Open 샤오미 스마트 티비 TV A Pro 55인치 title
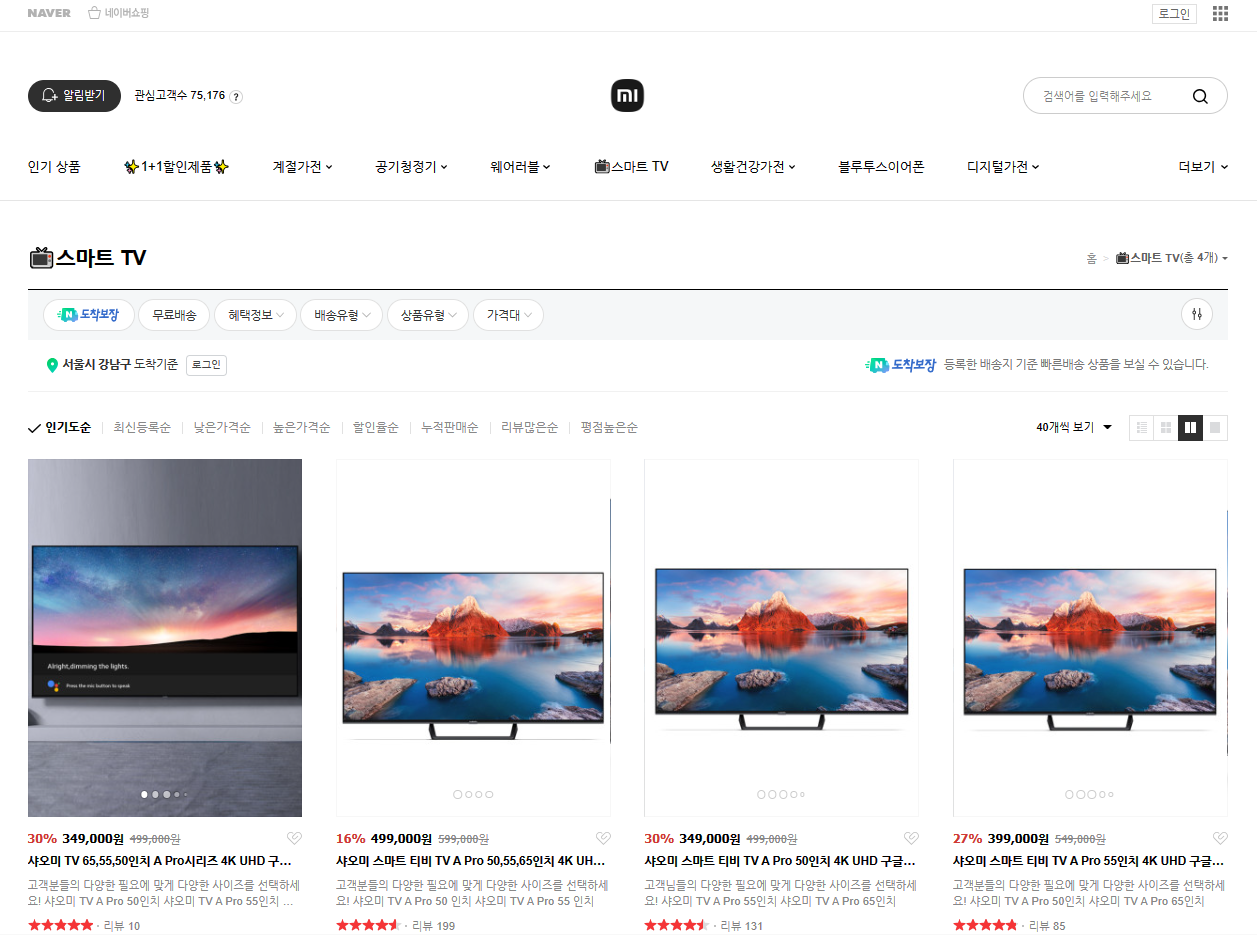Viewport: 1257px width, 935px height. [x=1089, y=861]
